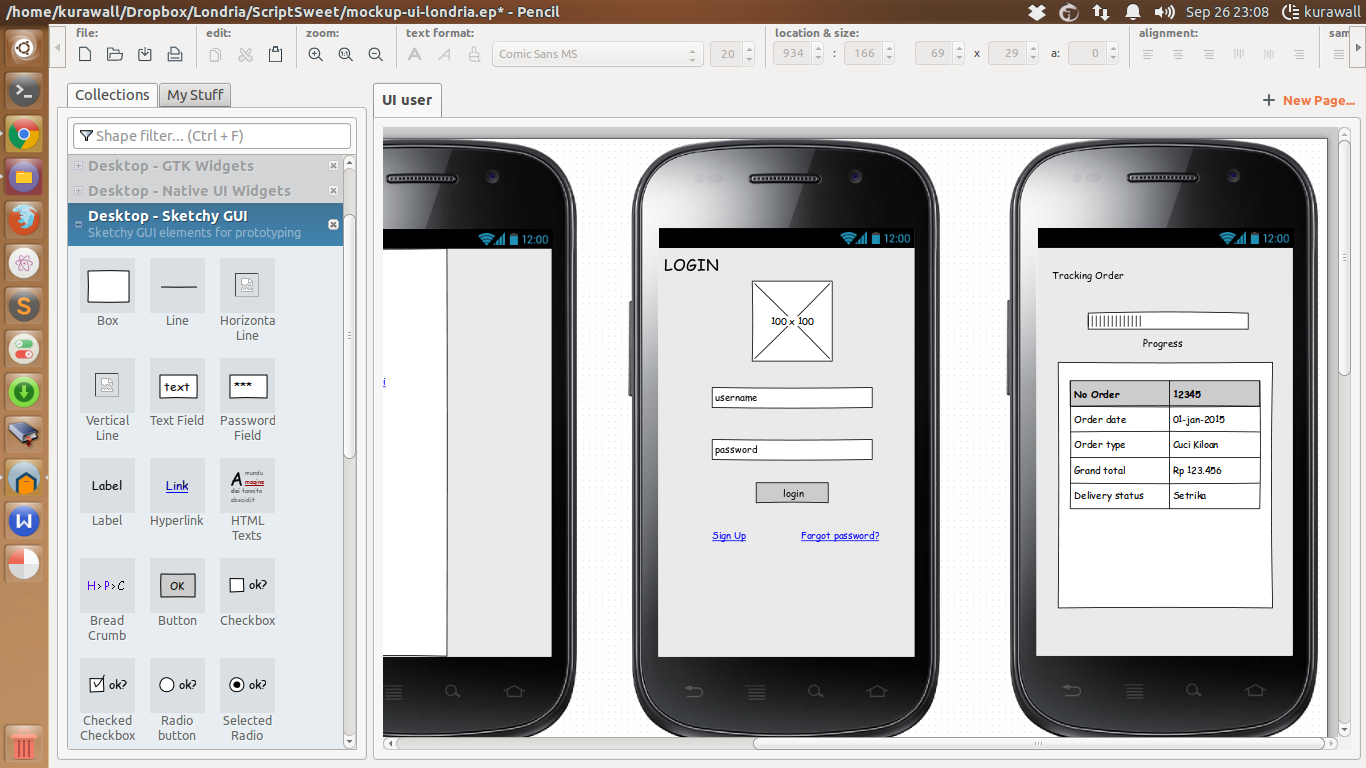
Task: Toggle bold in the text format section
Action: point(414,54)
